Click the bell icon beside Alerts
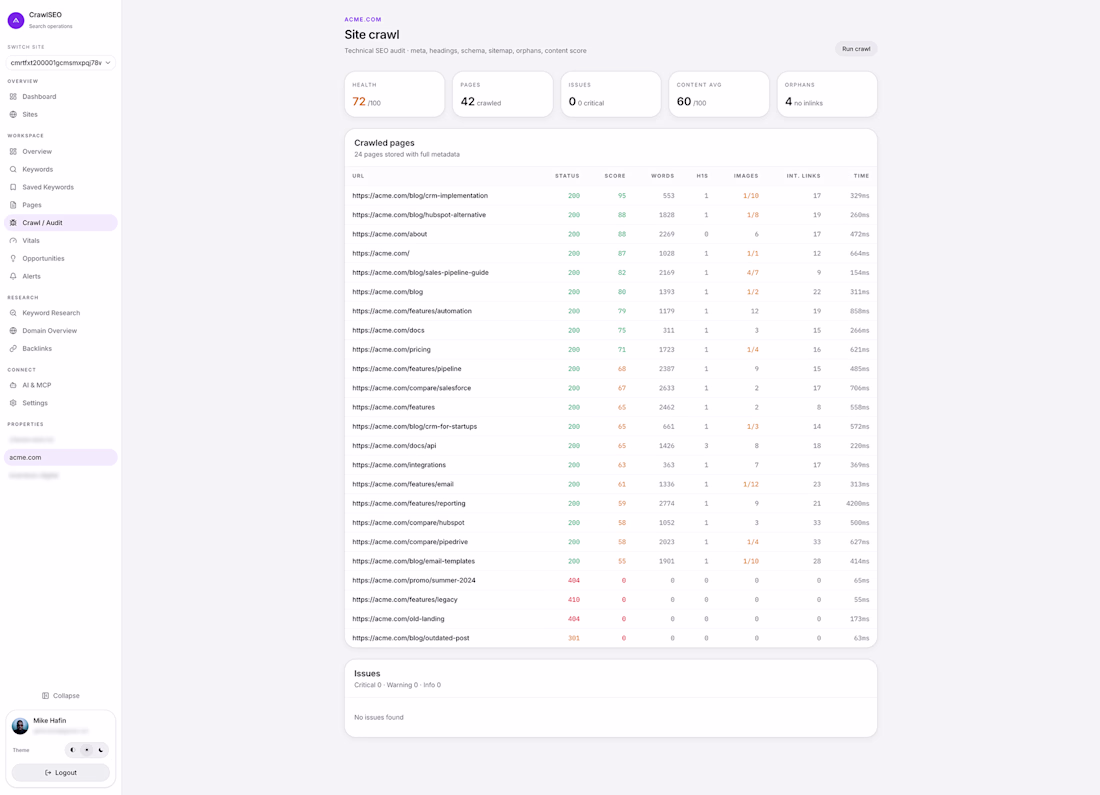 pos(13,276)
